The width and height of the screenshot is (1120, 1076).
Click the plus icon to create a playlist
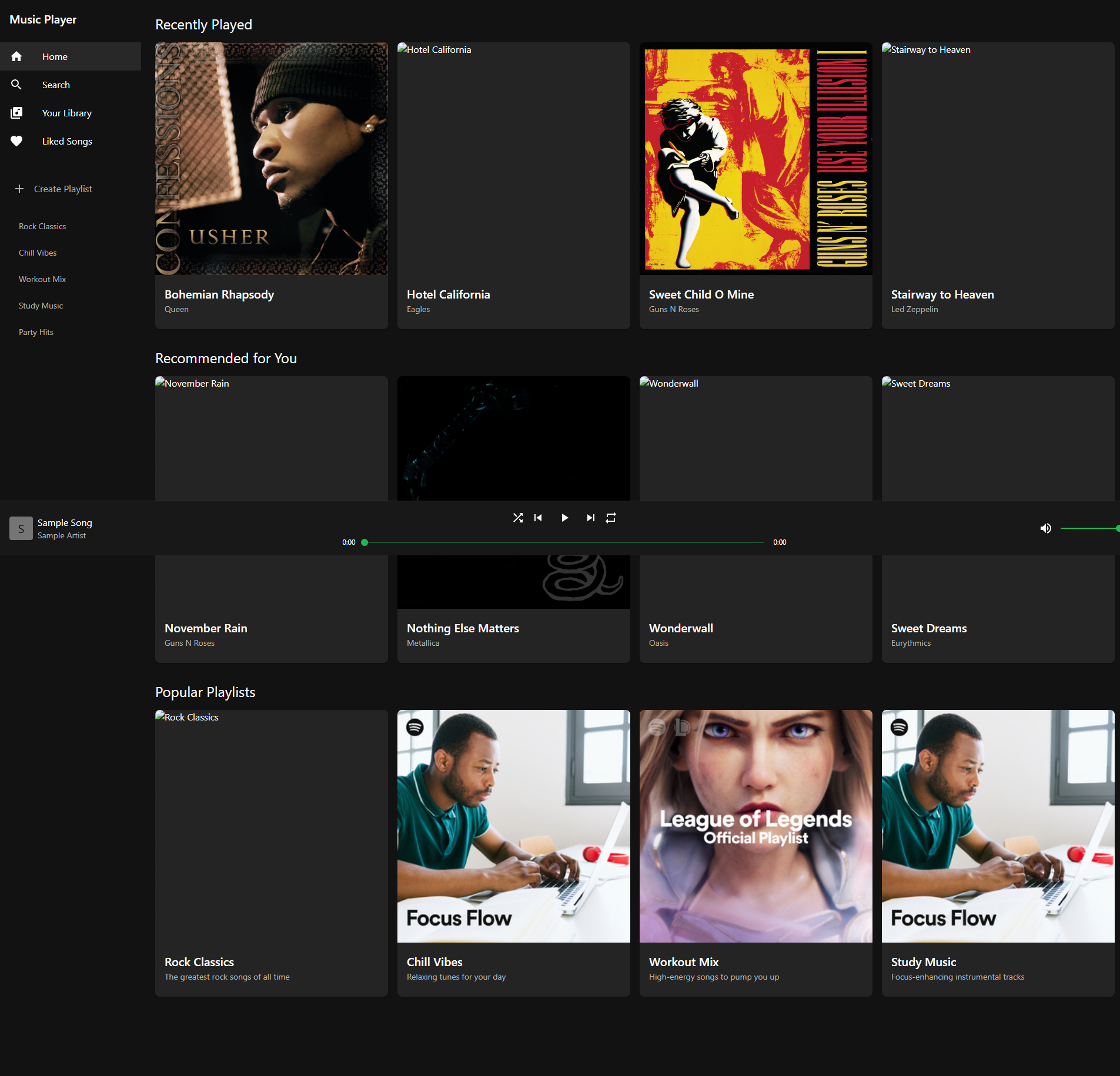tap(20, 189)
